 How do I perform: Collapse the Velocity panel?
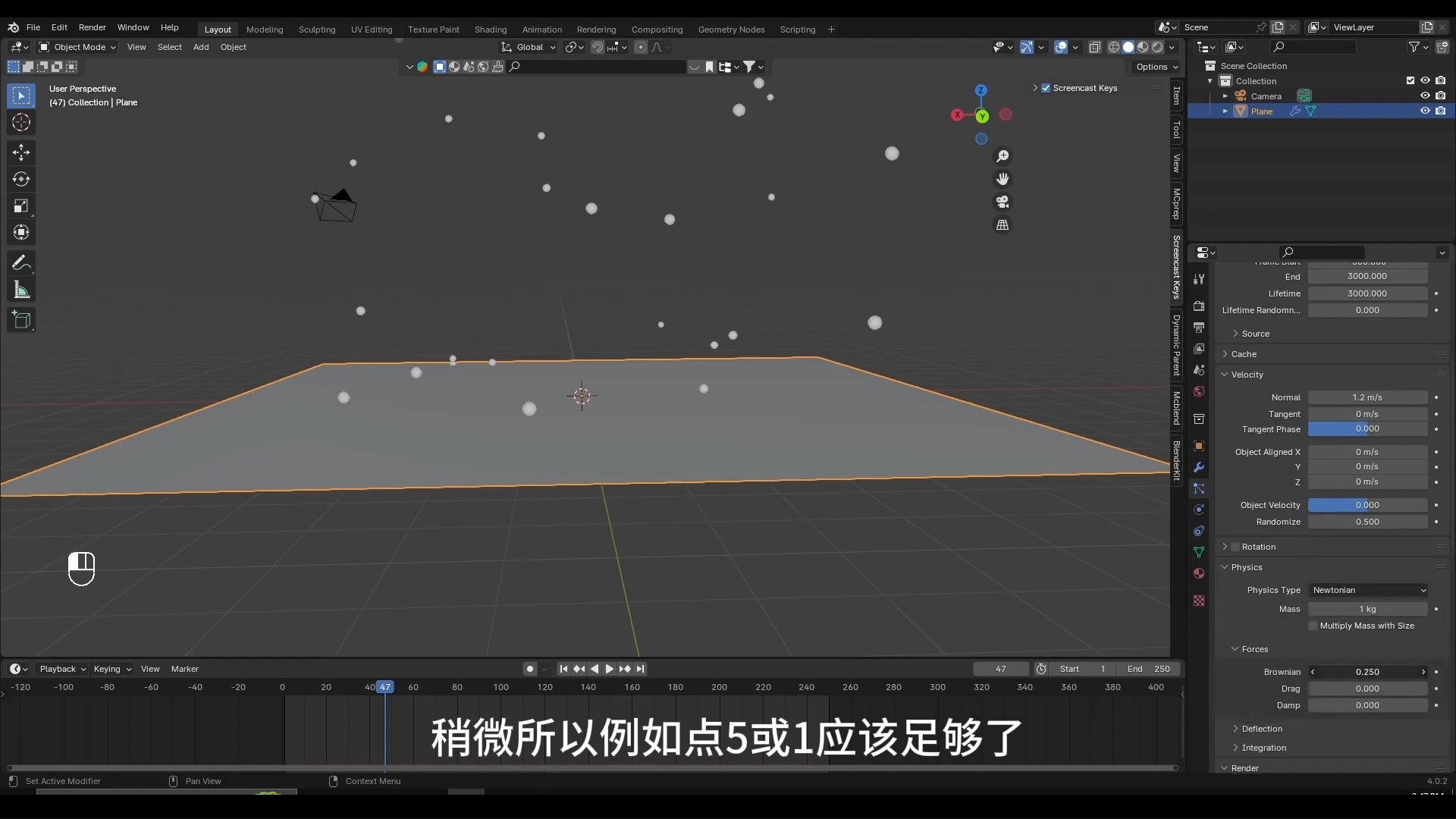coord(1247,375)
